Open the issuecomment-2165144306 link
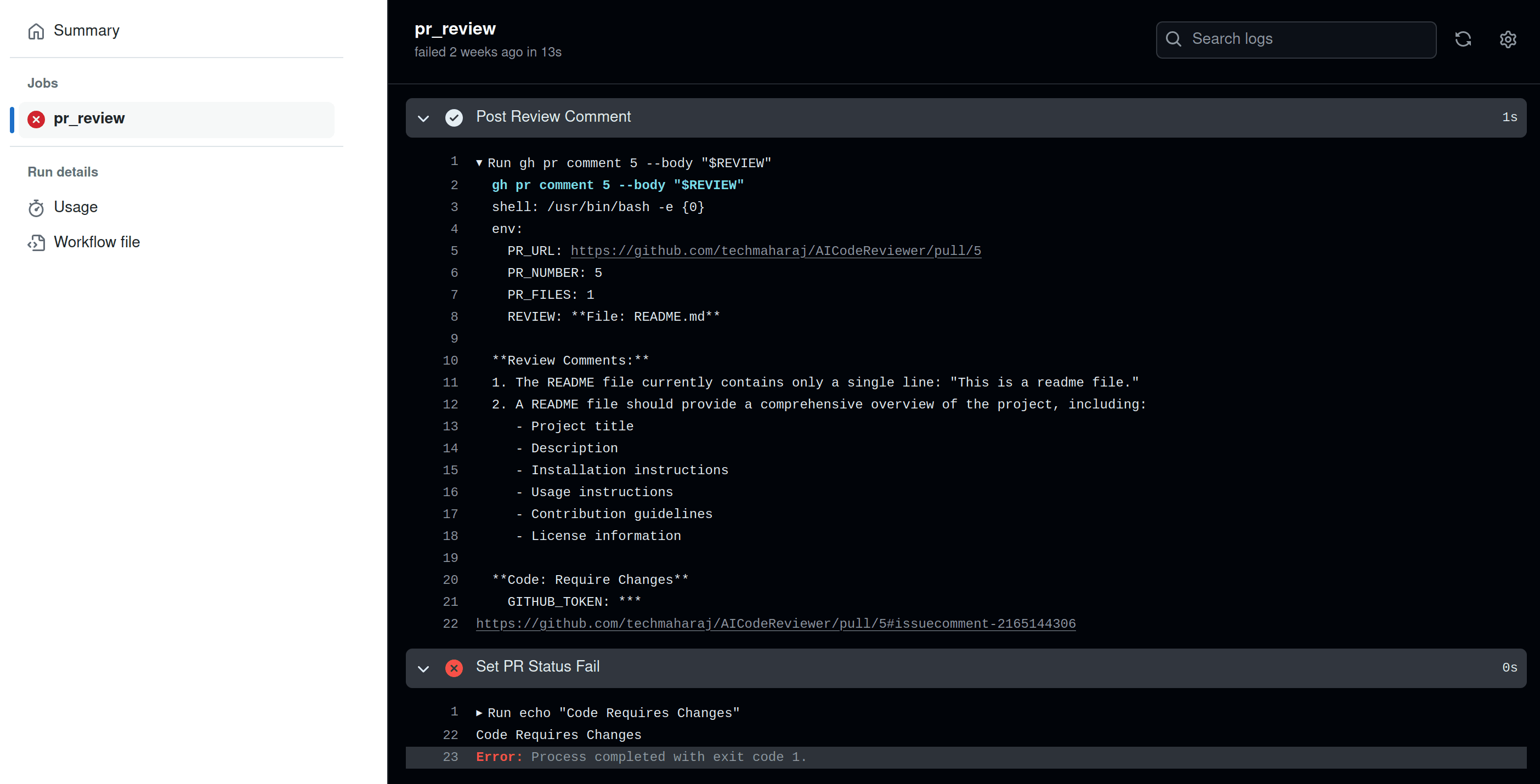Screen dimensions: 1540x784 (x=775, y=624)
